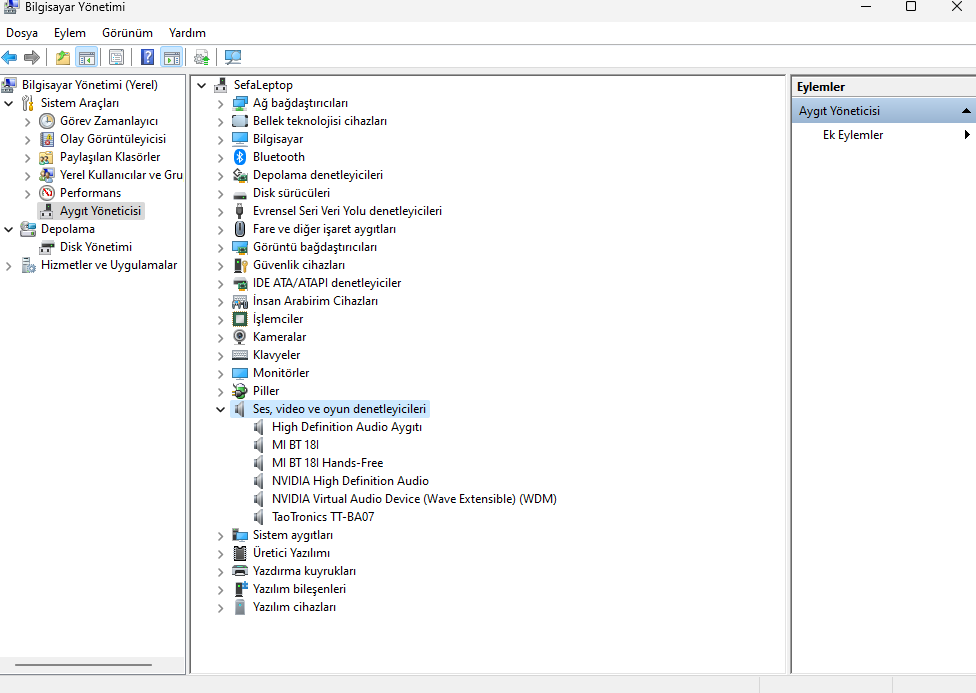Image resolution: width=976 pixels, height=693 pixels.
Task: Click the Yazdırma kuyrukları printer icon
Action: [240, 571]
